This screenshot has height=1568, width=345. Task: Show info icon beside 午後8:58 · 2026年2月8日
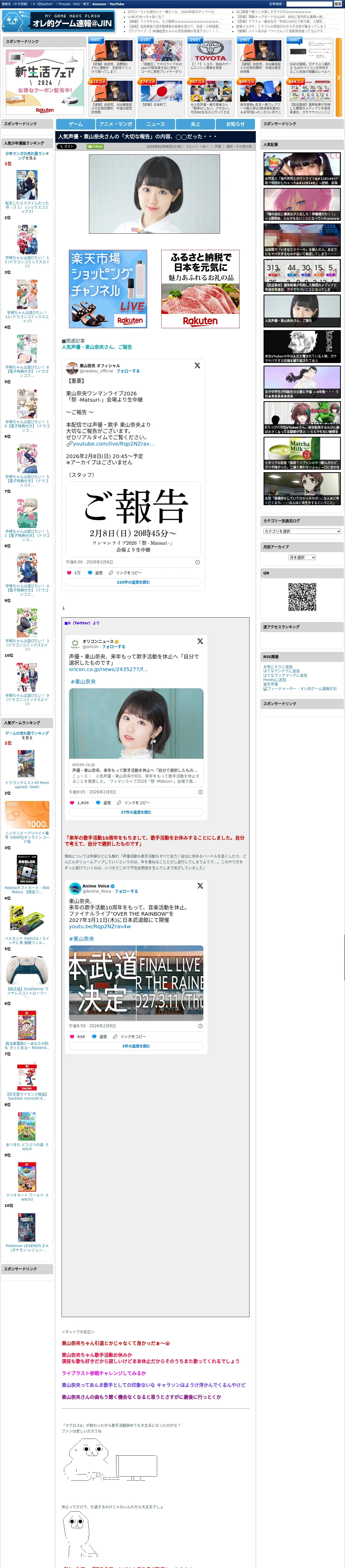click(x=200, y=1026)
